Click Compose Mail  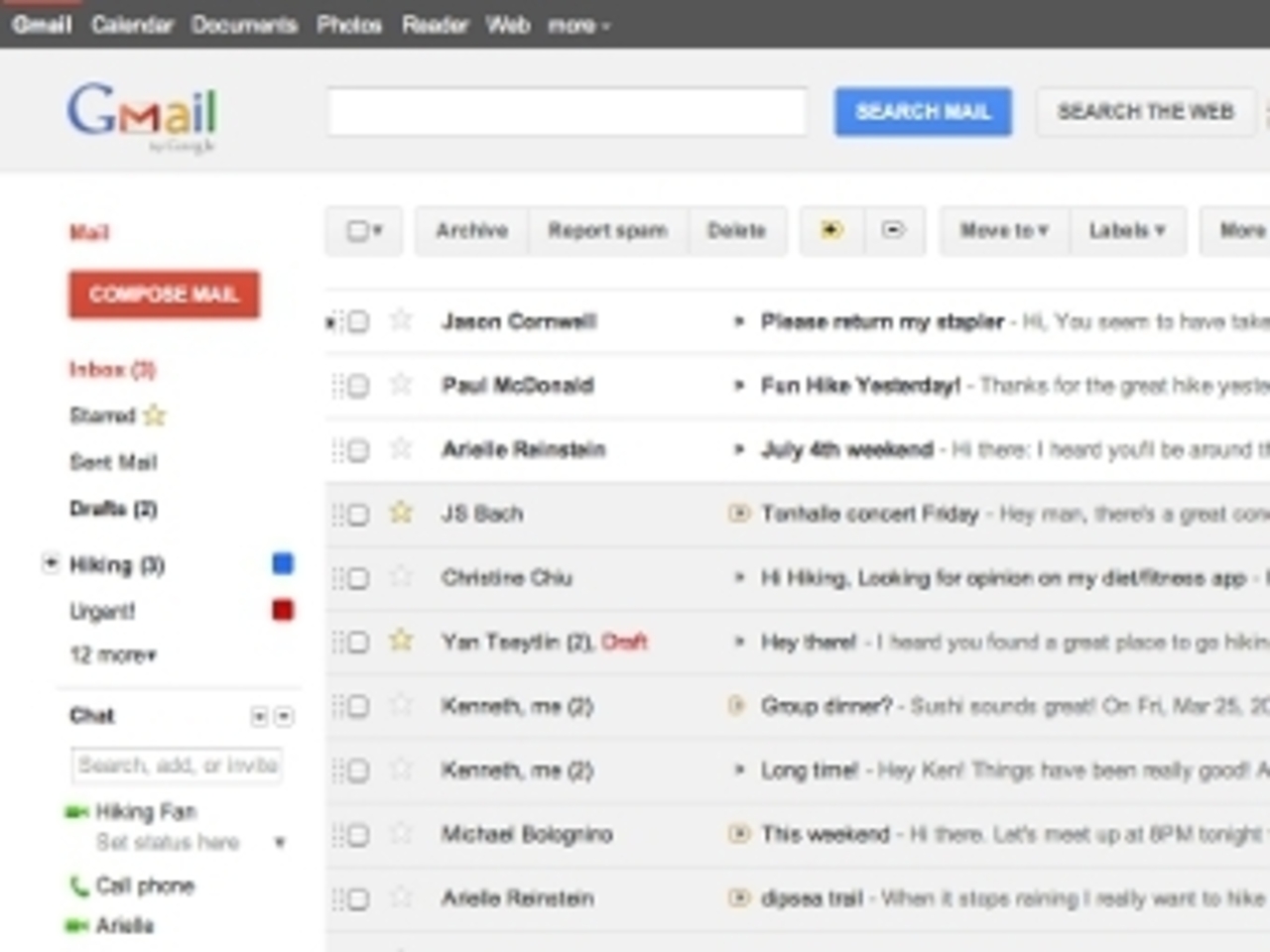(x=164, y=295)
